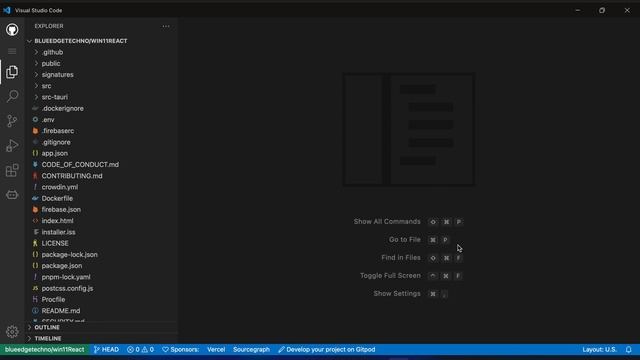This screenshot has width=640, height=360.
Task: Expand the src-tauri folder
Action: click(101, 97)
